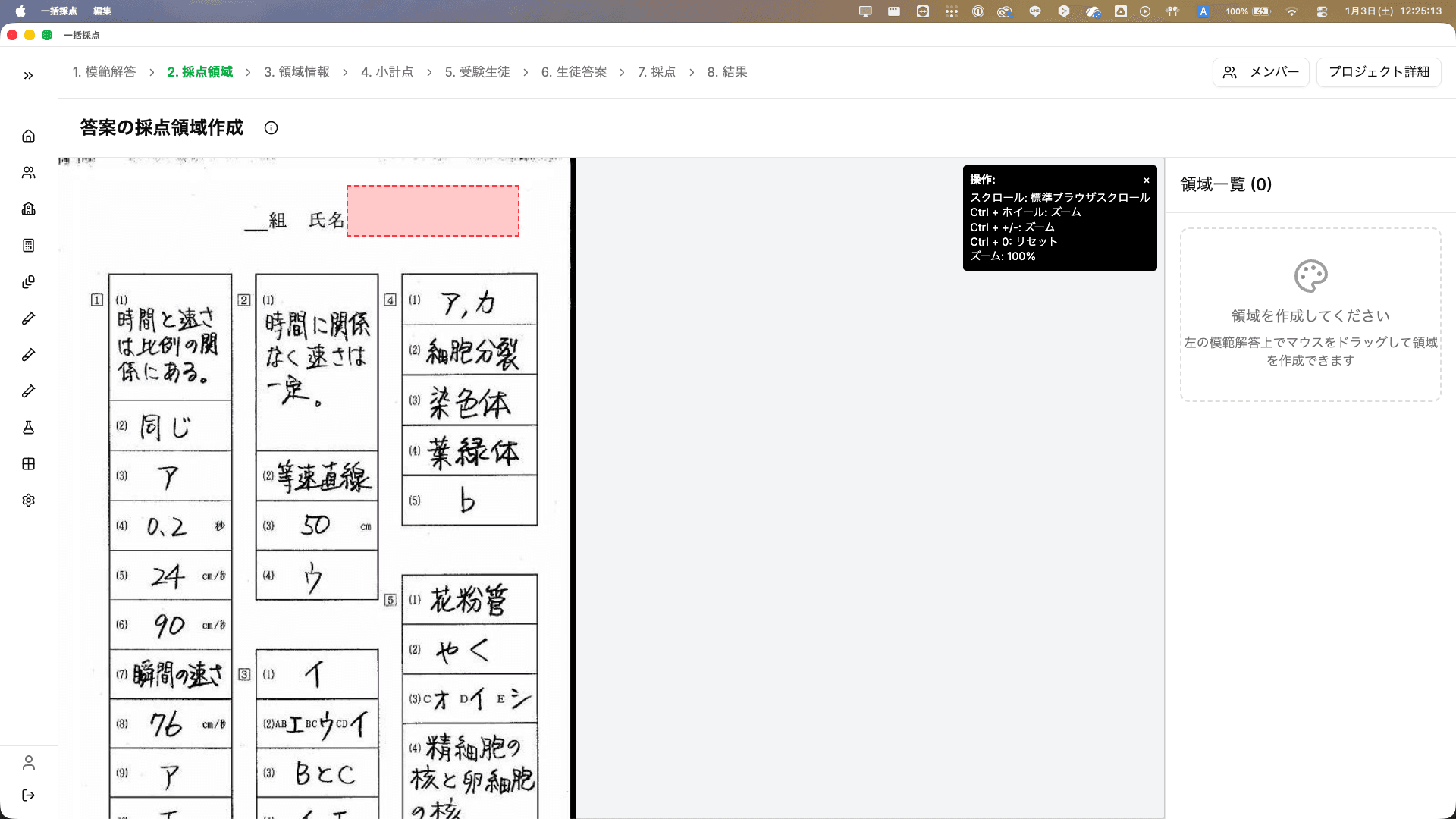This screenshot has height=819, width=1456.
Task: Open the settings gear icon in the sidebar
Action: click(x=28, y=500)
